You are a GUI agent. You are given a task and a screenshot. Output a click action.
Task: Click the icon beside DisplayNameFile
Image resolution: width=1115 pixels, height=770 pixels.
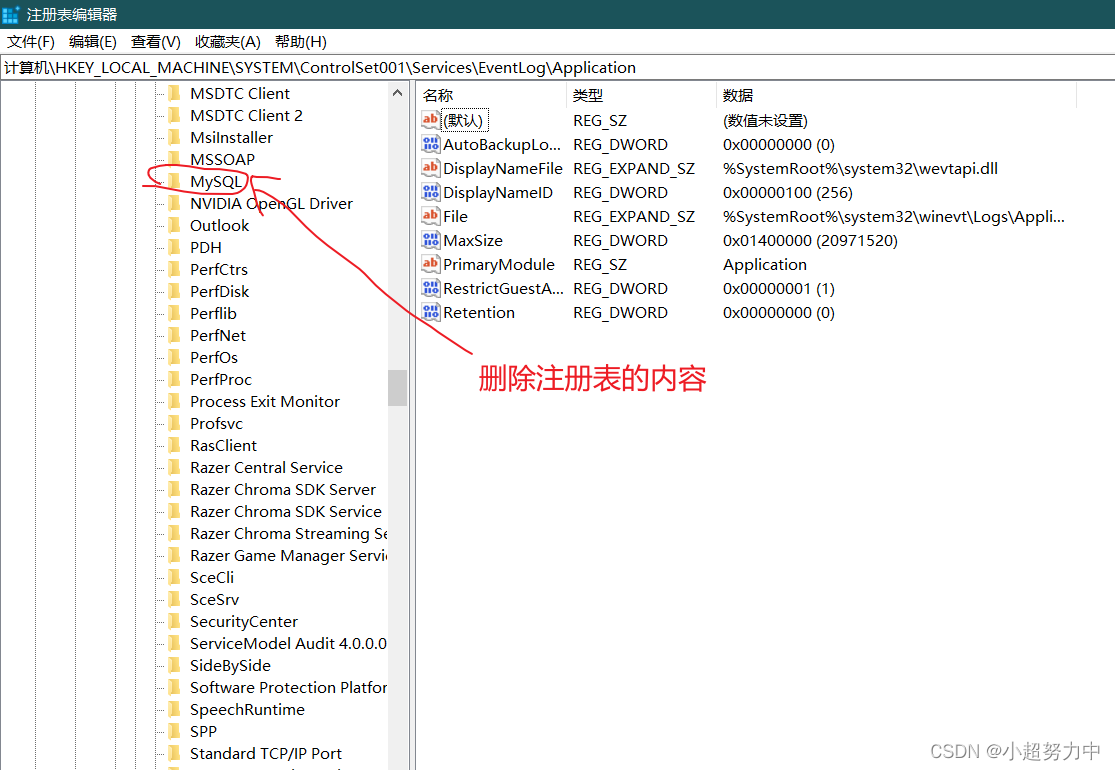[430, 168]
